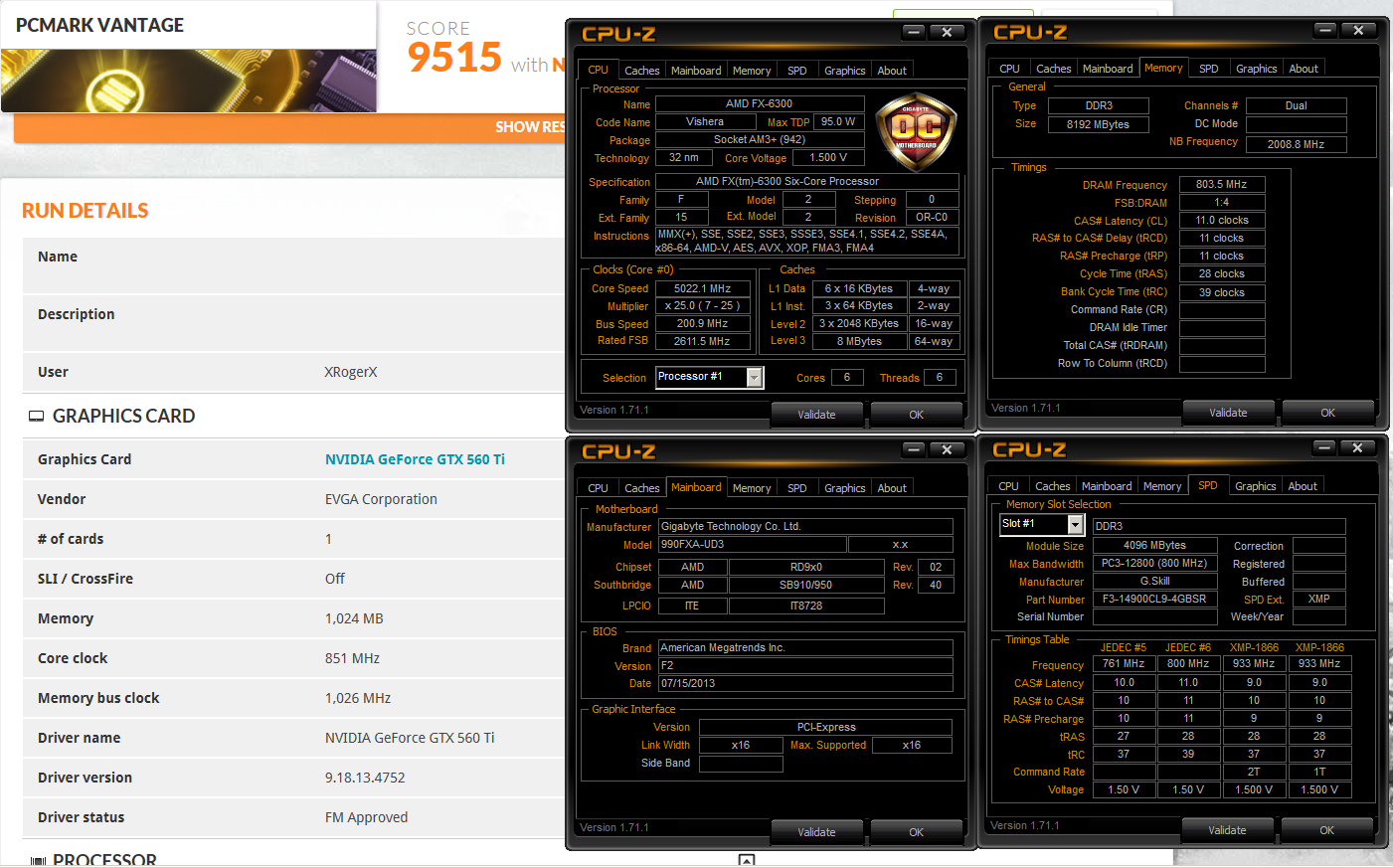Select About tab in the DRAM Frequency window
The height and width of the screenshot is (868, 1393).
point(1304,69)
